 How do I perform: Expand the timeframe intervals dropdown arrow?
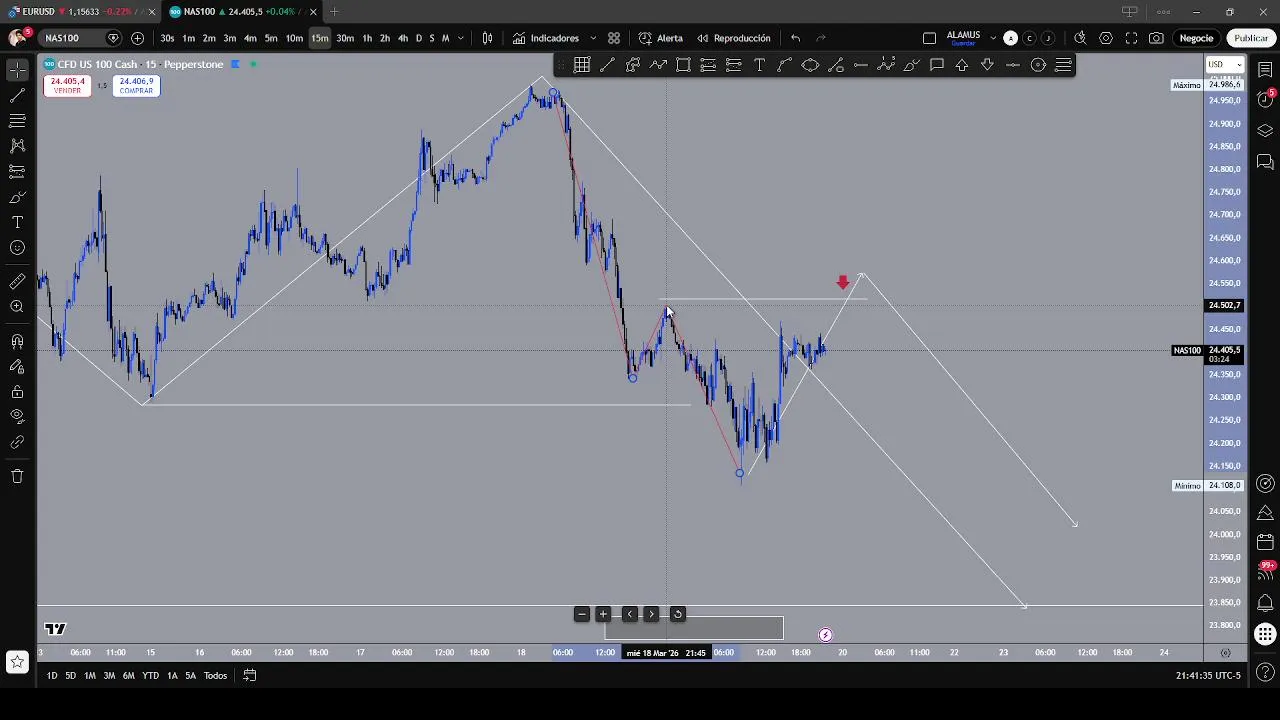click(x=461, y=38)
